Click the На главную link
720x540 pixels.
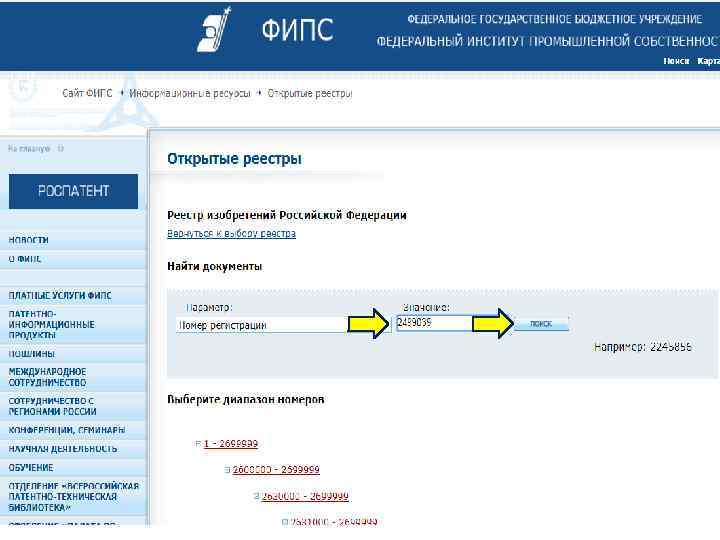point(29,148)
